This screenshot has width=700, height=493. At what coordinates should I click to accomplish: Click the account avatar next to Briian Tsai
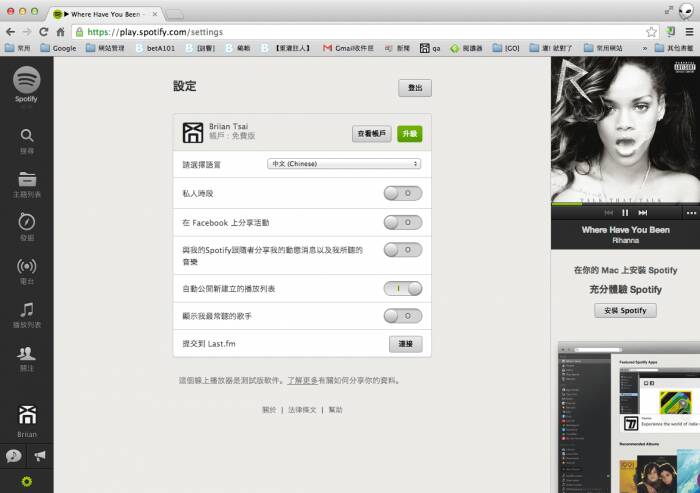pos(193,133)
